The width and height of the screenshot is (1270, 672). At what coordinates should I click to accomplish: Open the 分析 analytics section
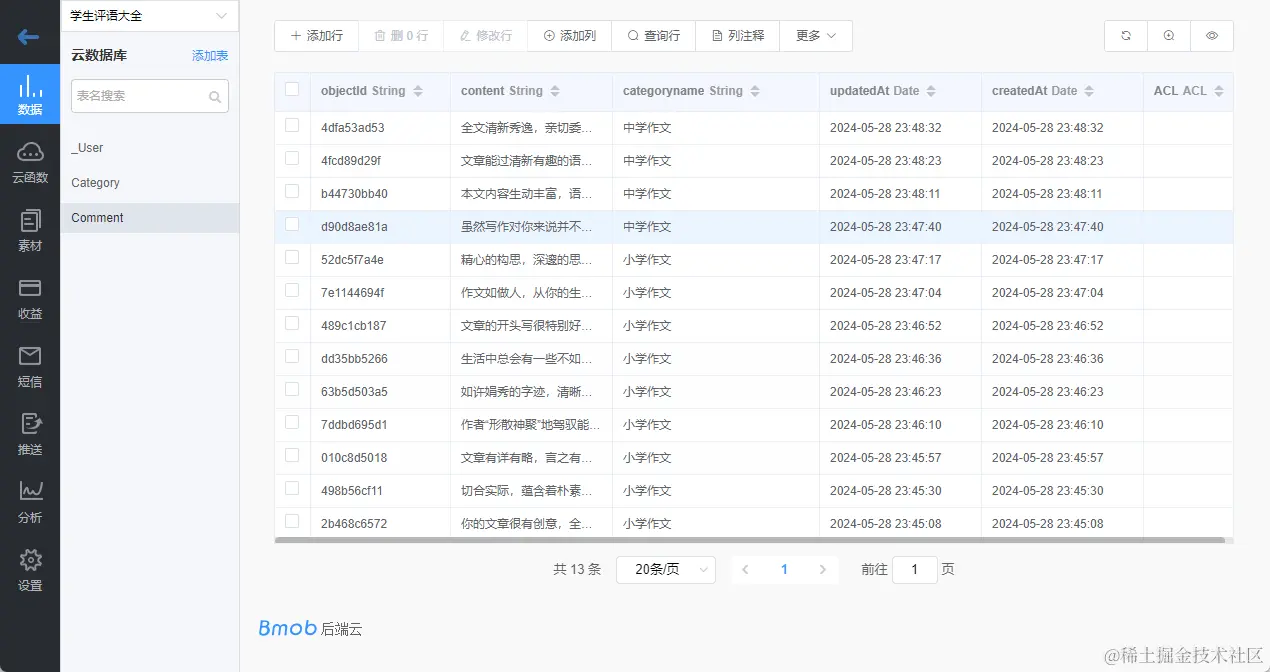tap(30, 502)
